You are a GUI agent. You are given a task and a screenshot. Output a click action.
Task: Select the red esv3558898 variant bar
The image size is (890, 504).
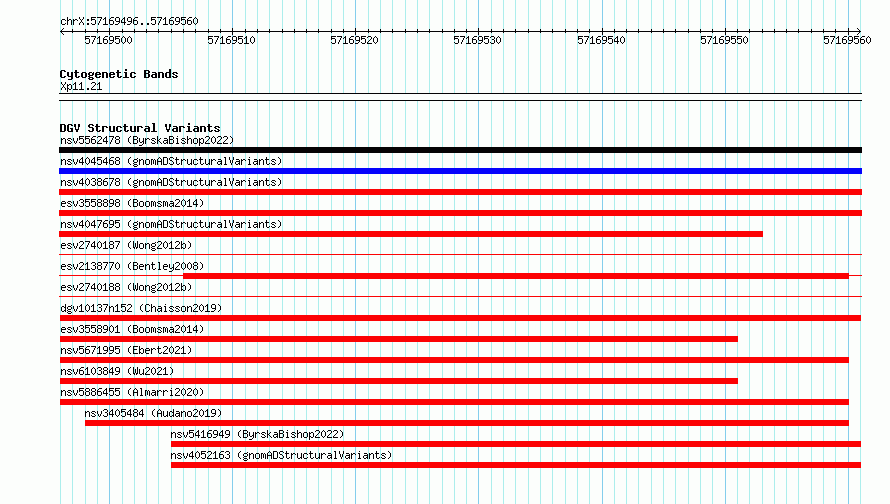[460, 213]
